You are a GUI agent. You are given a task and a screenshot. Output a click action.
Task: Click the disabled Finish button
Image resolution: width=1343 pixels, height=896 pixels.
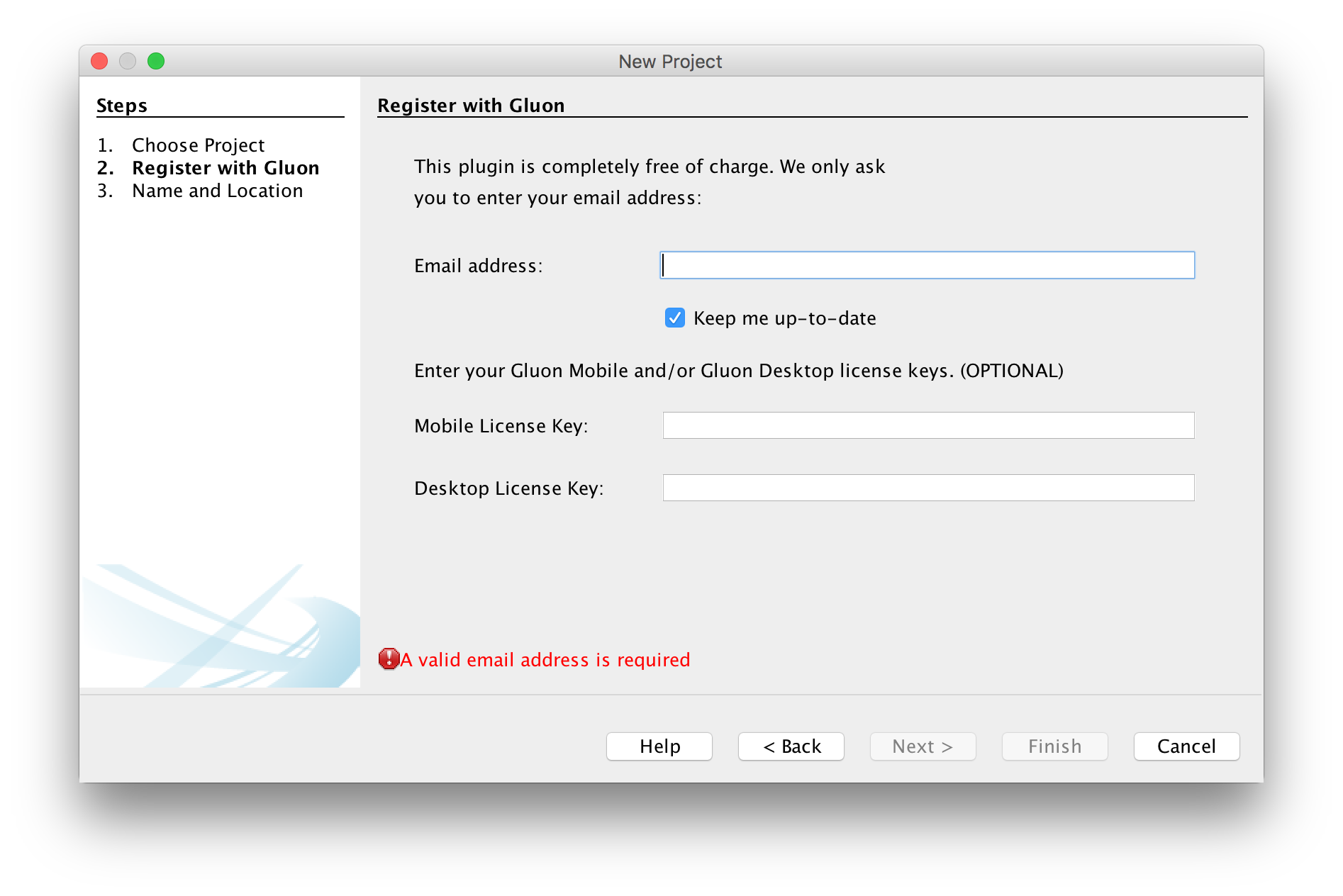(x=1055, y=746)
